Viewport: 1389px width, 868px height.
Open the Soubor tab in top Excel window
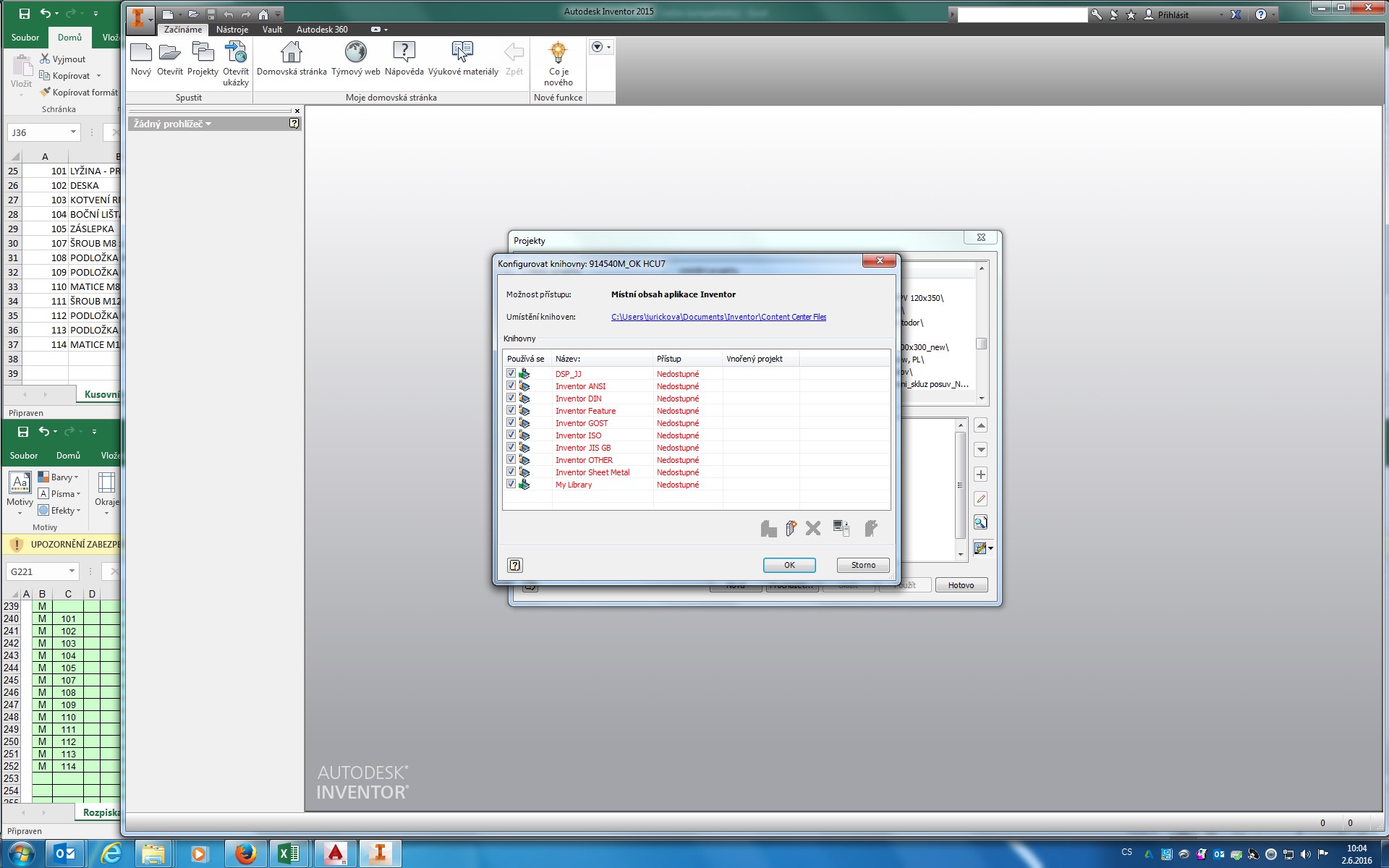coord(25,38)
